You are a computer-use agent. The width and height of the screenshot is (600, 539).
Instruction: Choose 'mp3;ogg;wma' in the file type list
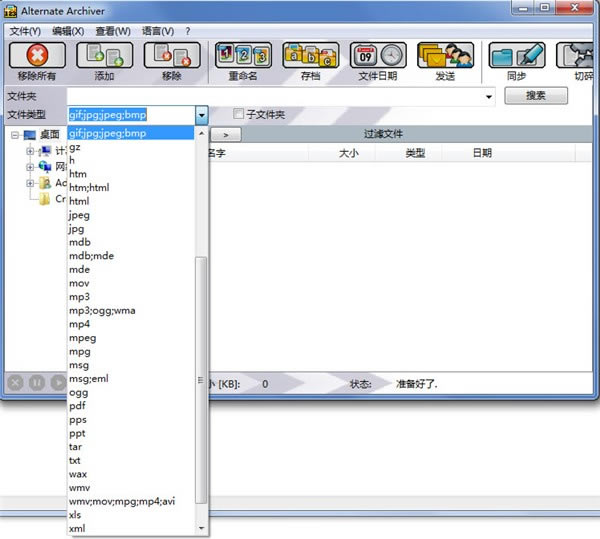(x=102, y=310)
